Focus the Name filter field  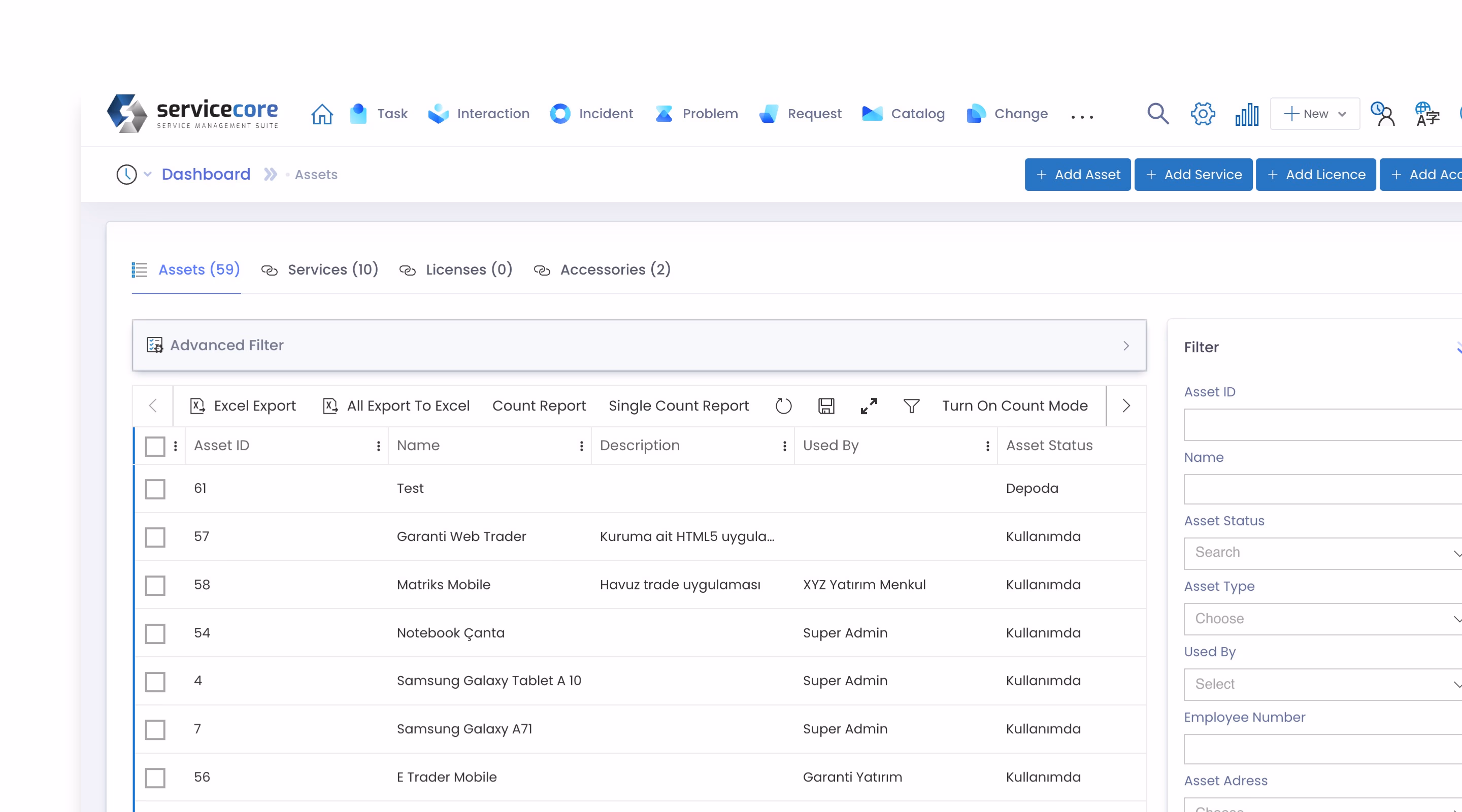point(1323,490)
